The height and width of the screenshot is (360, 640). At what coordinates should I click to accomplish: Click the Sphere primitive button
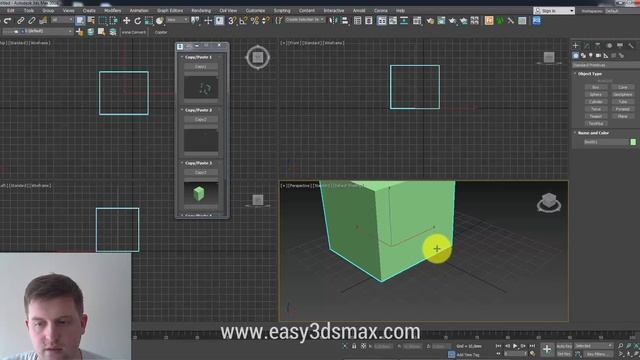pyautogui.click(x=596, y=95)
